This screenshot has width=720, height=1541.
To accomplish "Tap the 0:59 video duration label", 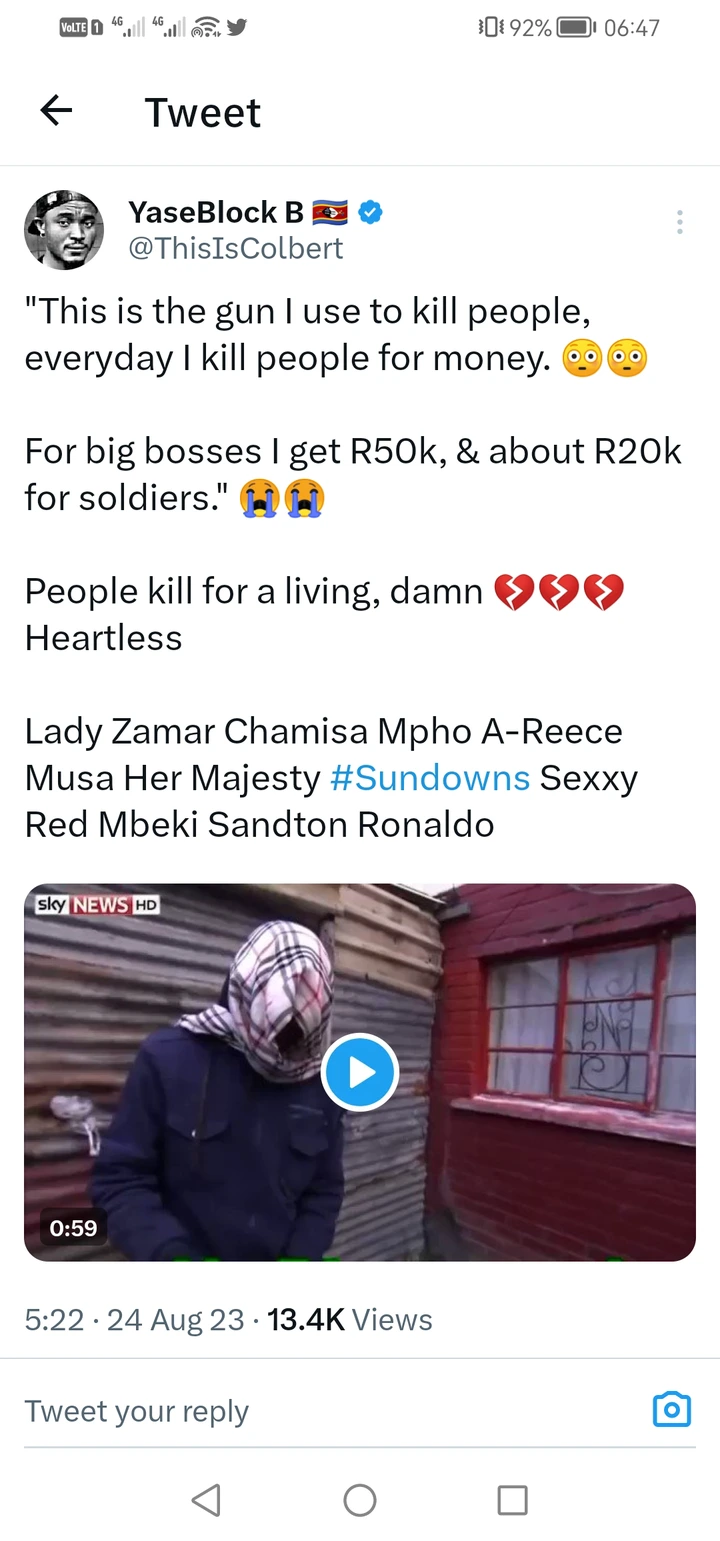I will coord(73,1227).
